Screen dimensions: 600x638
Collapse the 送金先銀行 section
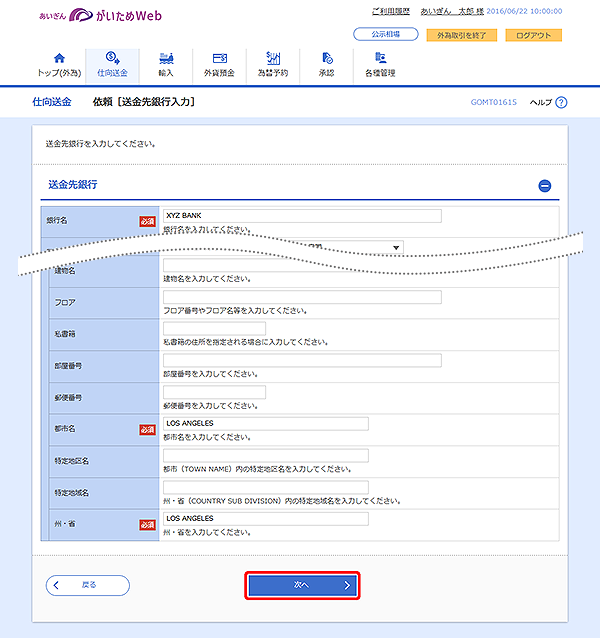[545, 186]
